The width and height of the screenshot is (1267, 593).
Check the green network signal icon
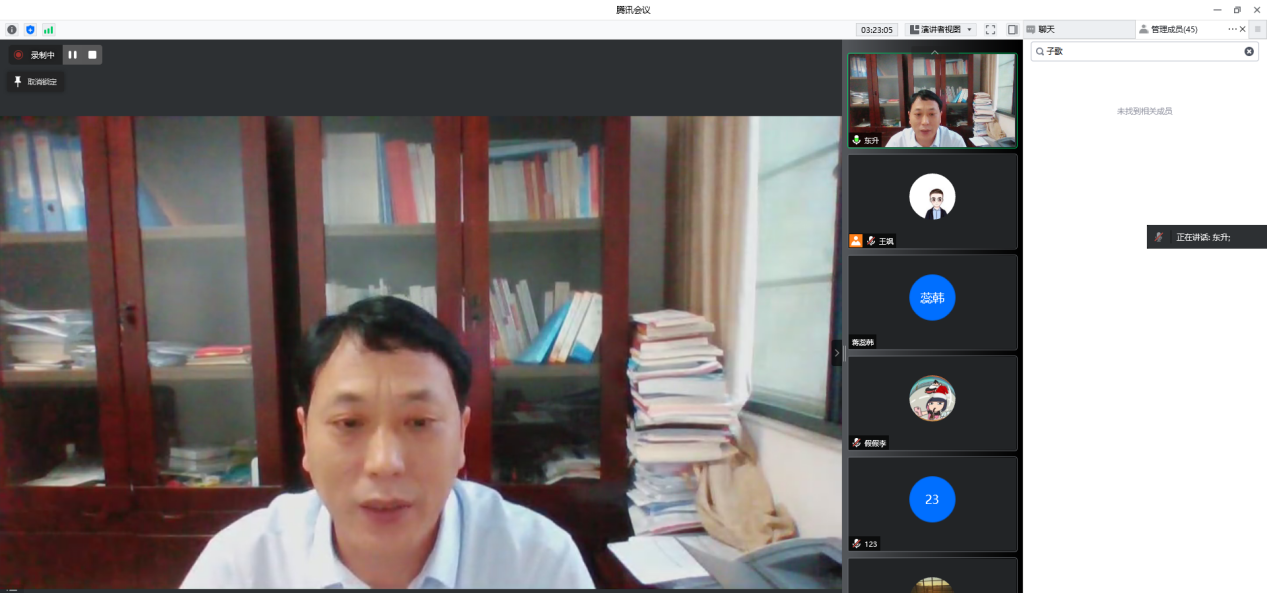pyautogui.click(x=48, y=30)
